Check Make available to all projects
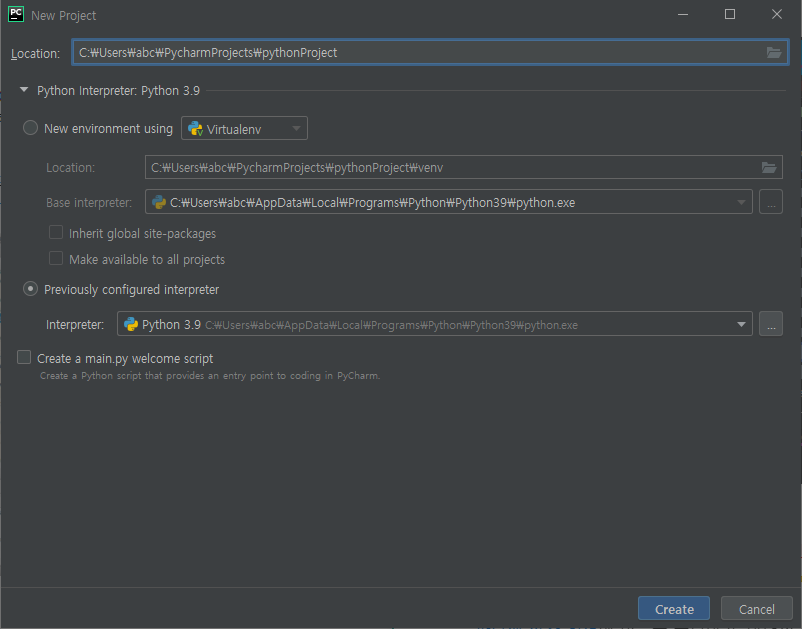 coord(56,258)
